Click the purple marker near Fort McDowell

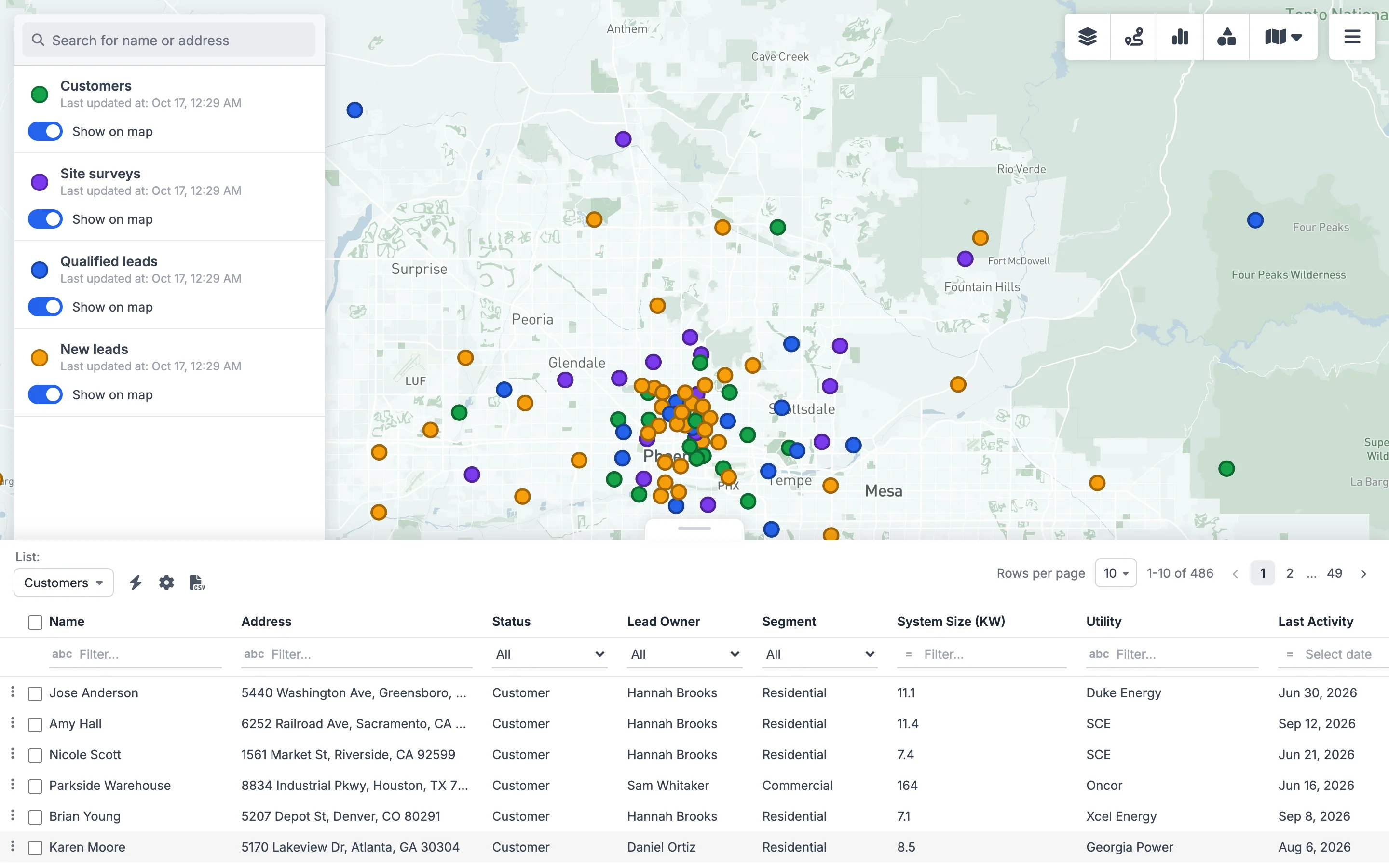coord(965,259)
